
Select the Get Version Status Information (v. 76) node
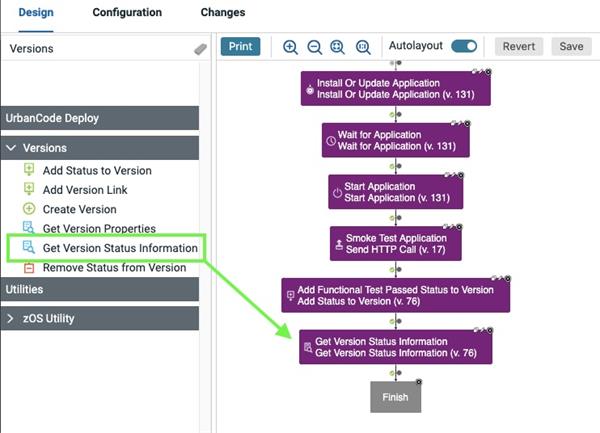(x=396, y=347)
